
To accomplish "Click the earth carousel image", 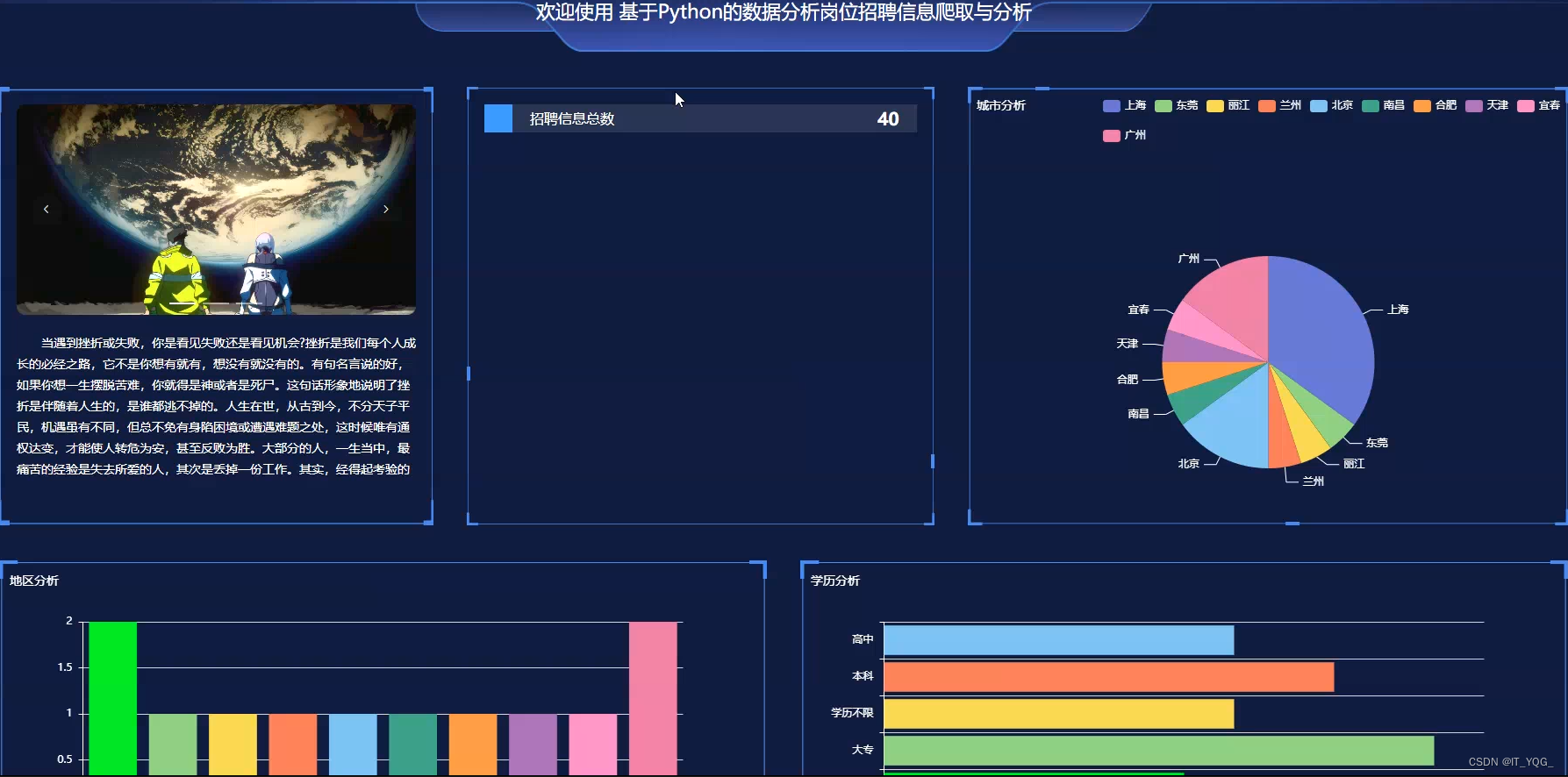I will click(x=216, y=210).
